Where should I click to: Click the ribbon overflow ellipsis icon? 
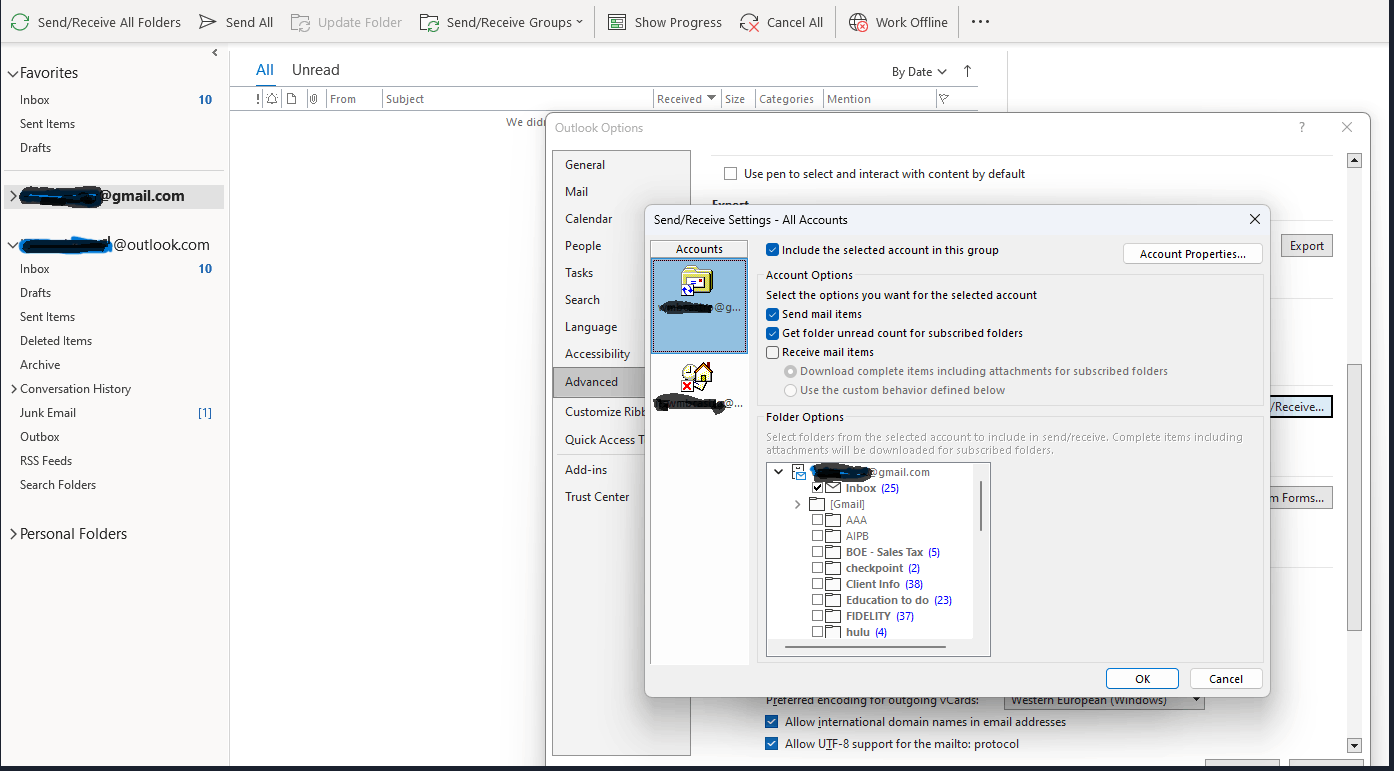click(x=980, y=21)
